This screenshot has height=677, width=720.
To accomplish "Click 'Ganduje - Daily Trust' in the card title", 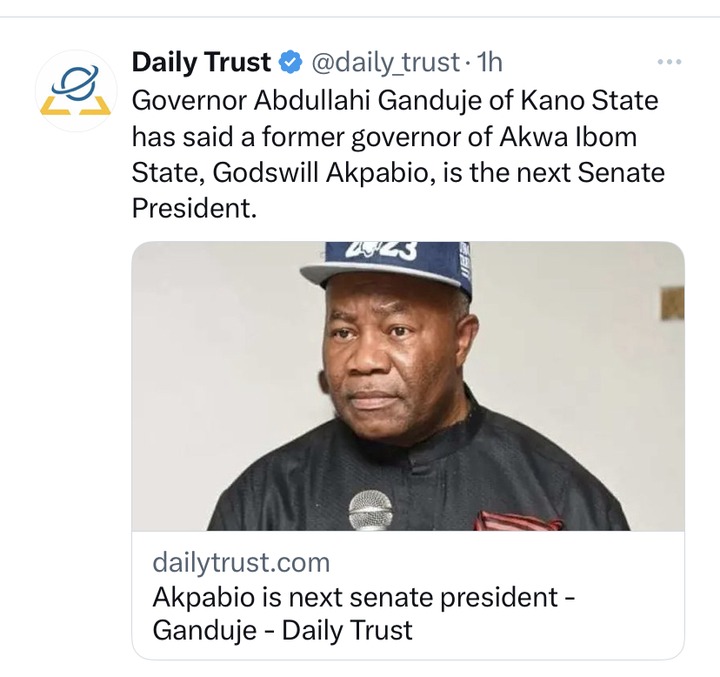I will point(282,631).
